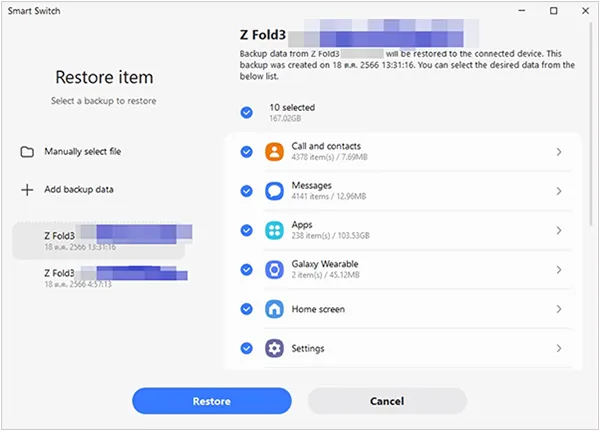Image resolution: width=600 pixels, height=431 pixels.
Task: Expand the Call and contacts chevron
Action: coord(559,152)
